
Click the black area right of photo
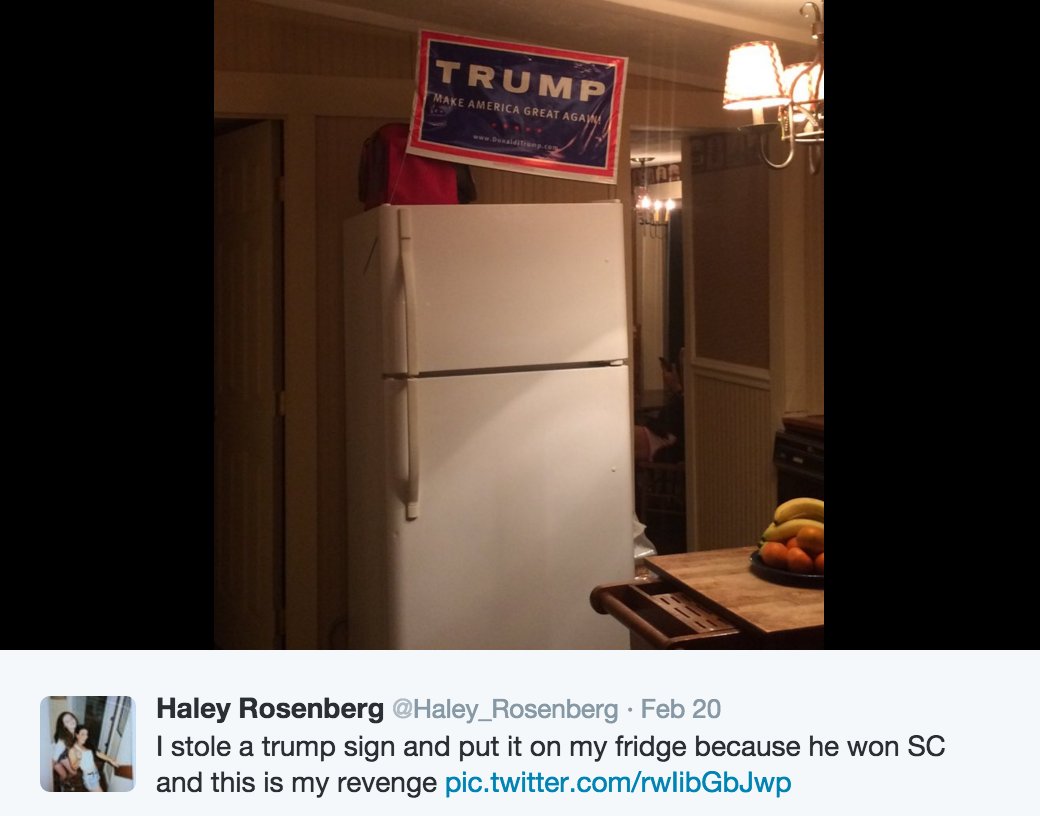pyautogui.click(x=932, y=324)
